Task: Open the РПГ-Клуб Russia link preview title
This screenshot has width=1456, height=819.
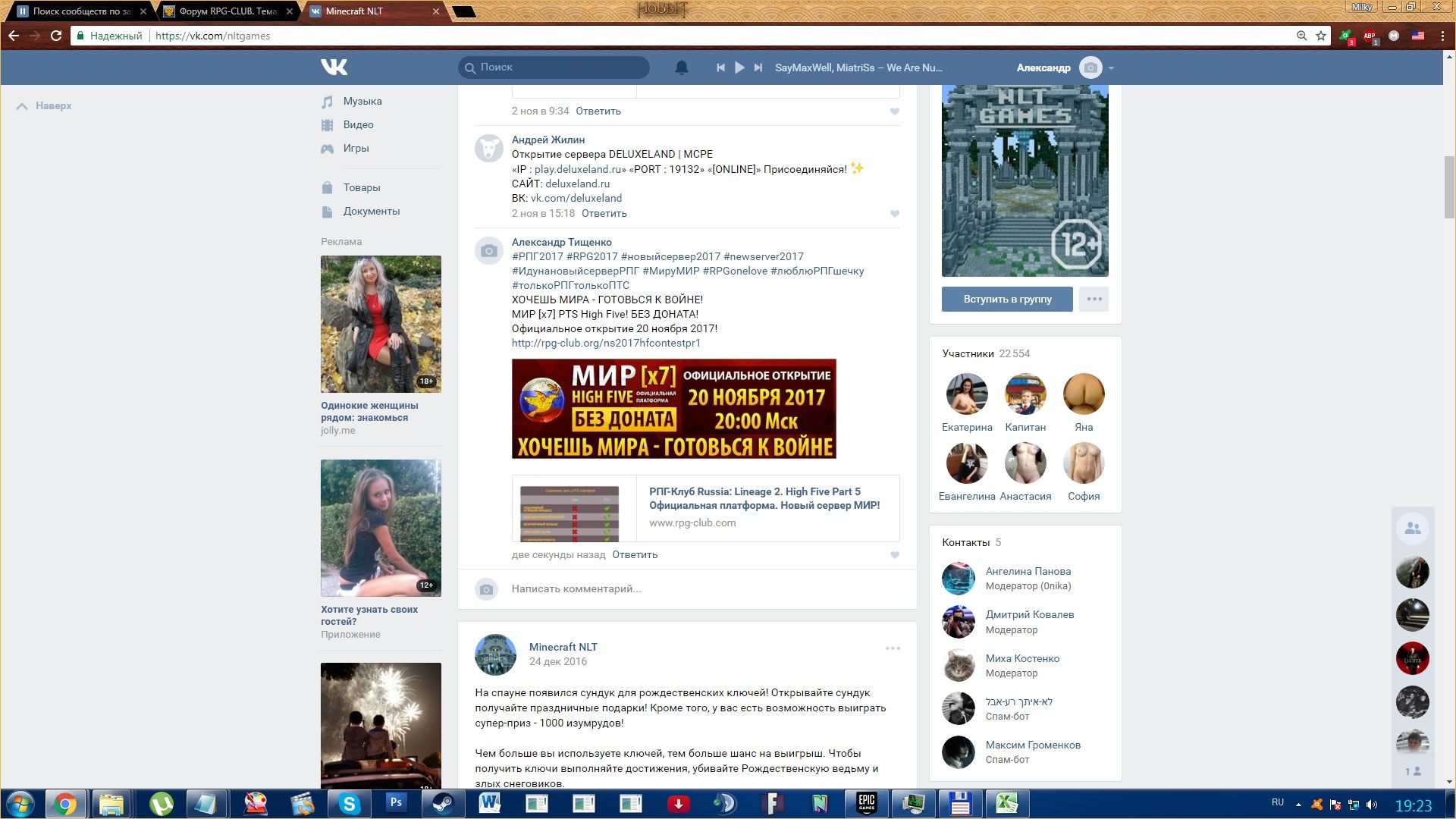Action: coord(764,499)
